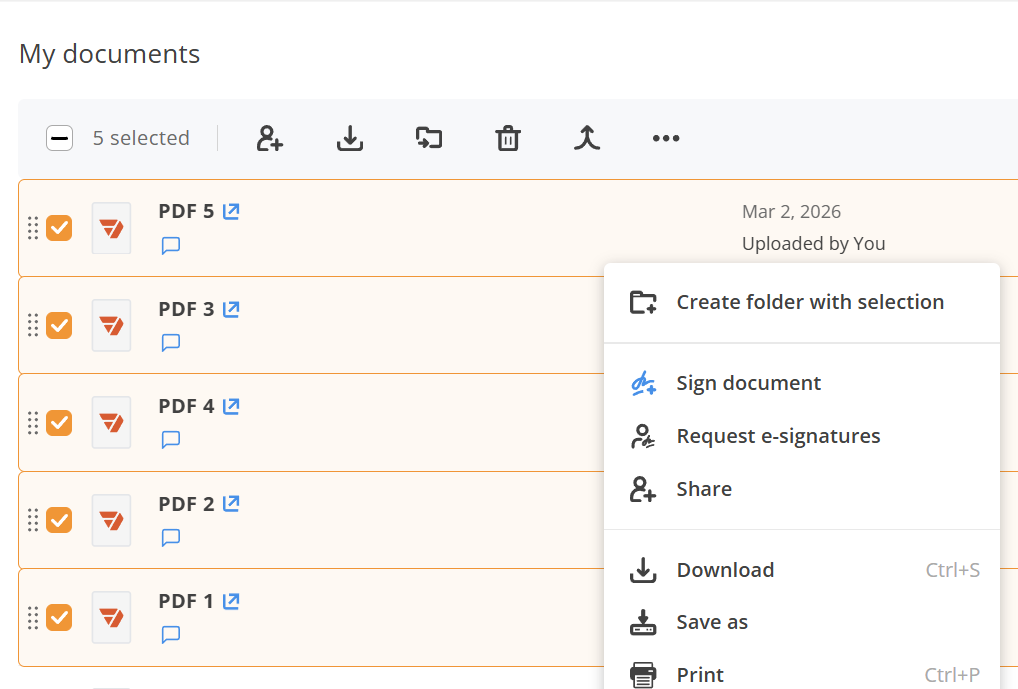Open PDF 5 in new tab icon
Image resolution: width=1018 pixels, height=689 pixels.
coord(231,211)
